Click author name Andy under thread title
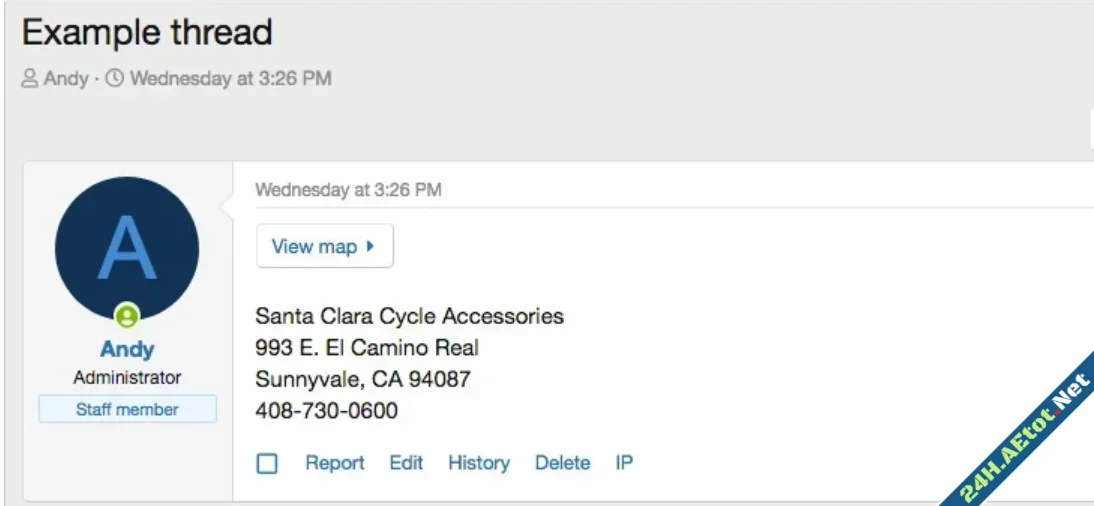The height and width of the screenshot is (506, 1094). pyautogui.click(x=66, y=78)
